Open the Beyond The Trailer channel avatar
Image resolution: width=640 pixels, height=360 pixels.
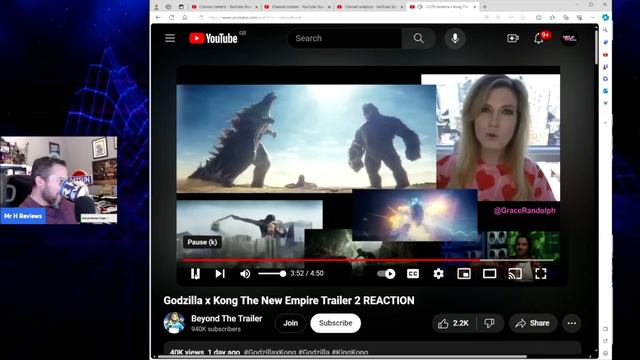coord(174,322)
